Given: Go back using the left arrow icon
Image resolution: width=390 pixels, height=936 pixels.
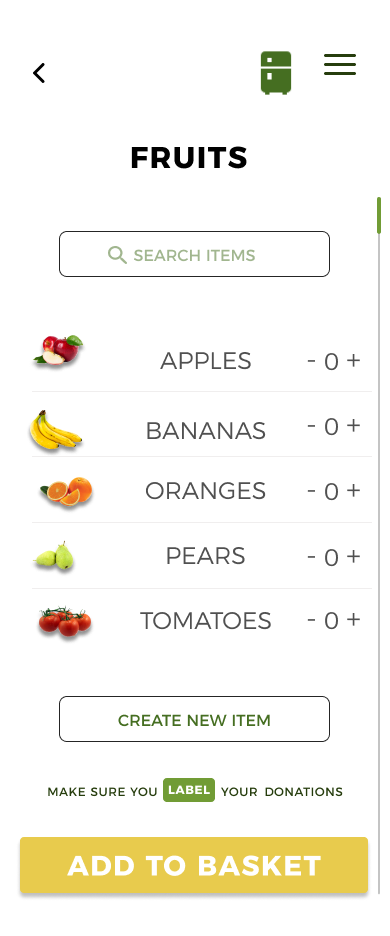Looking at the screenshot, I should click(39, 73).
